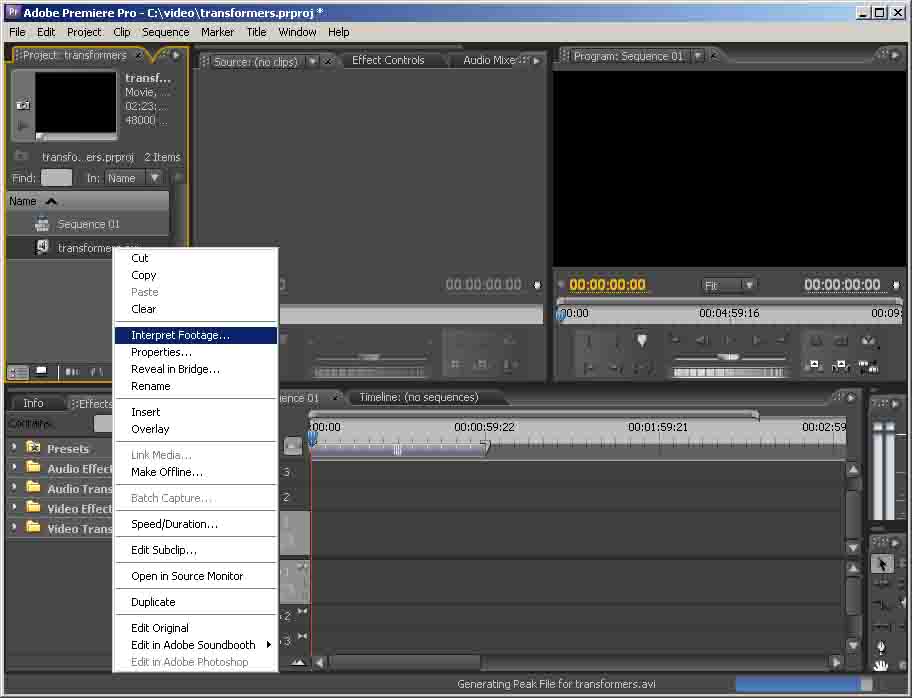The width and height of the screenshot is (912, 698).
Task: Open Source (no clips) dropdown arrow
Action: 313,60
